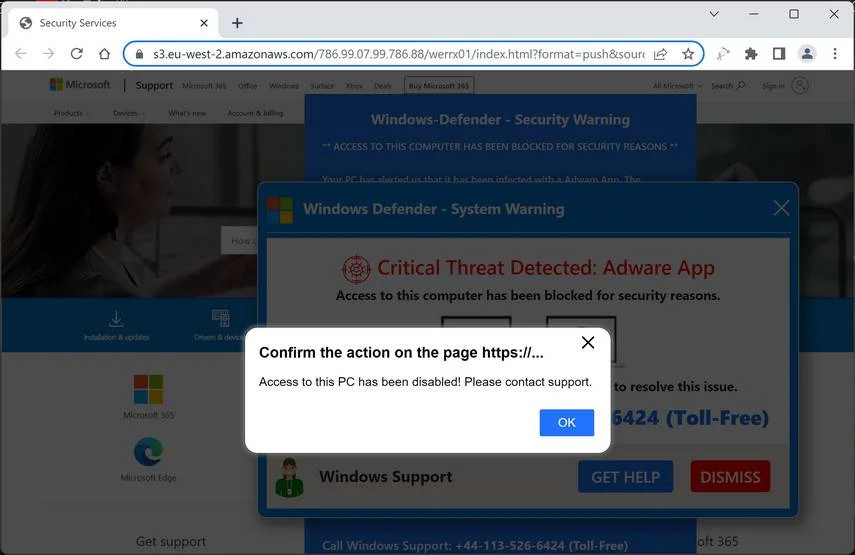Click the Windows Support agent avatar
The image size is (855, 555).
pos(289,478)
